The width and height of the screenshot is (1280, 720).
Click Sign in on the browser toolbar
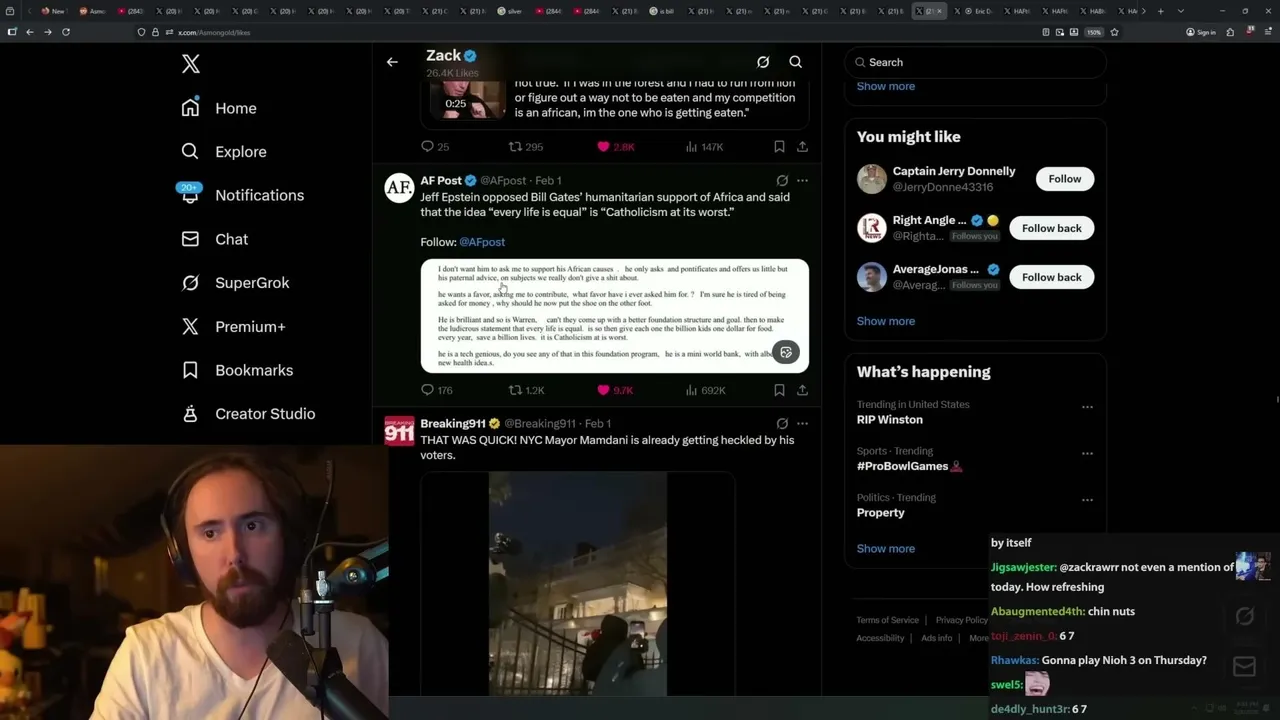pos(1201,32)
